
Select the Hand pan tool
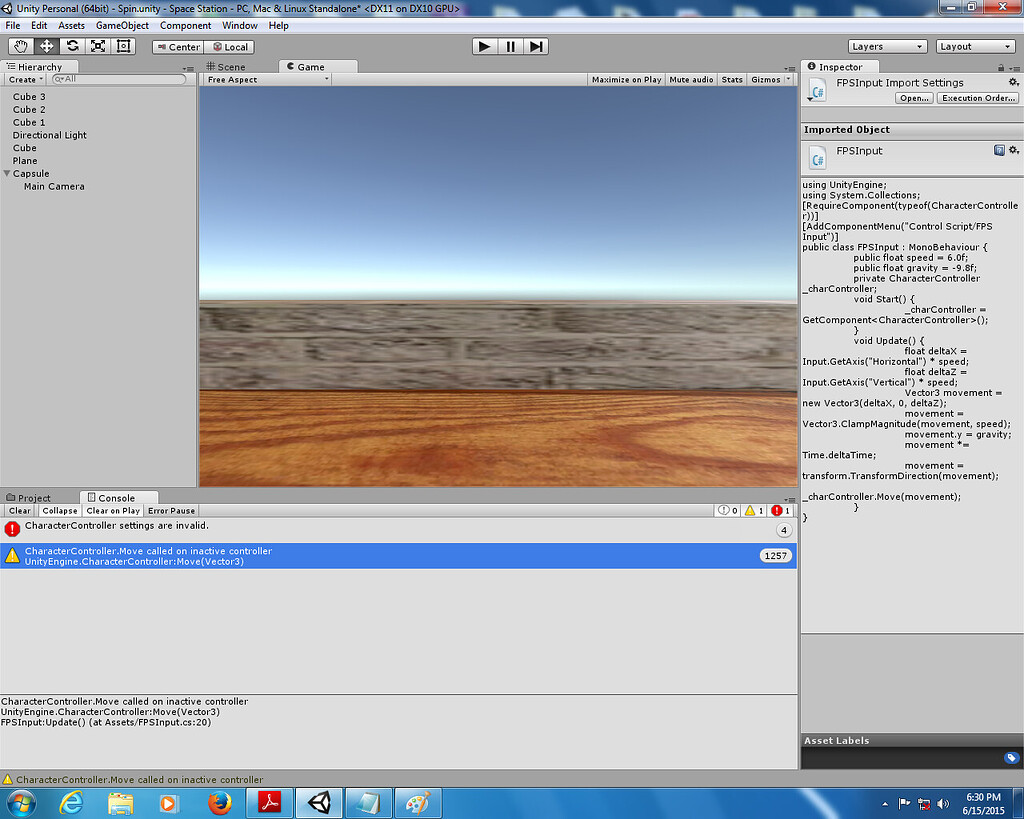pos(20,46)
